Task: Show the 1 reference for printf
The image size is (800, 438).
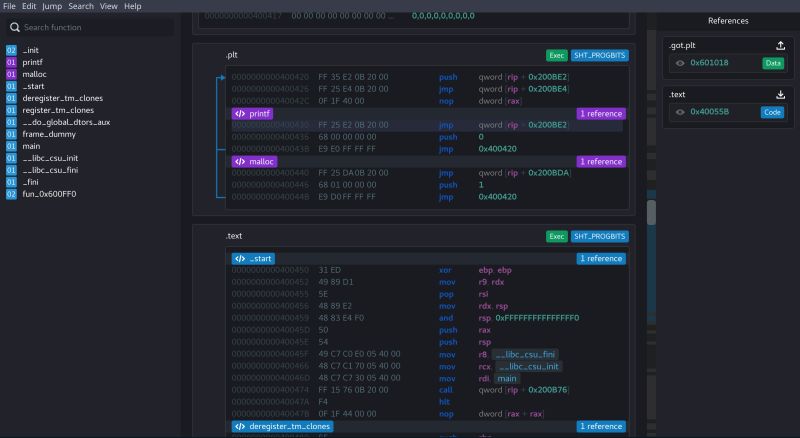Action: (601, 113)
